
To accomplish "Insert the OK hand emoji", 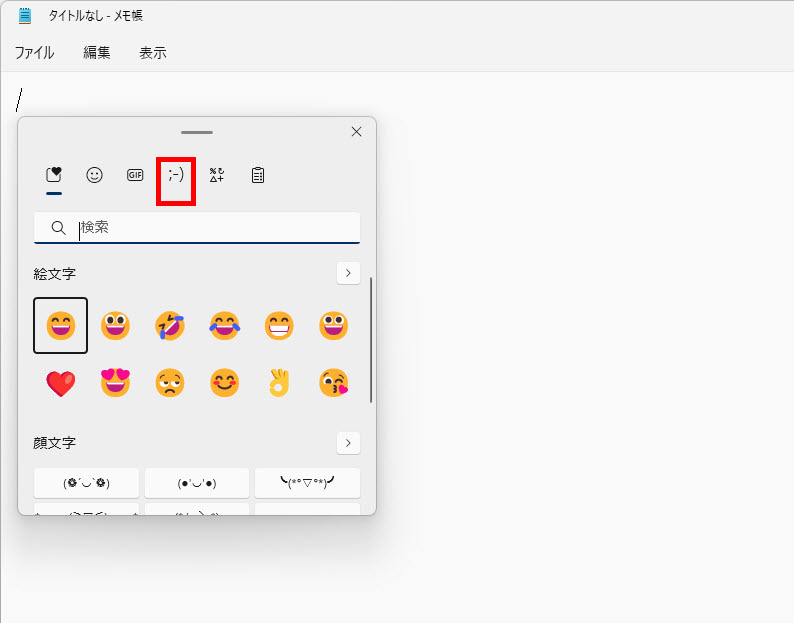I will [279, 383].
